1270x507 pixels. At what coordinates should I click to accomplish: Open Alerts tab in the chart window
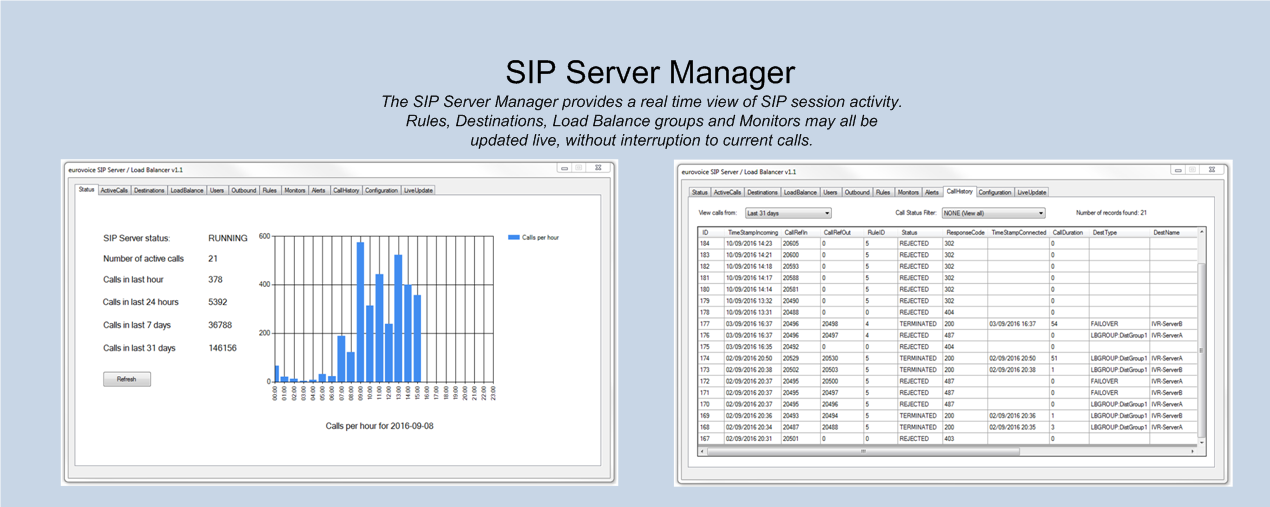click(319, 190)
